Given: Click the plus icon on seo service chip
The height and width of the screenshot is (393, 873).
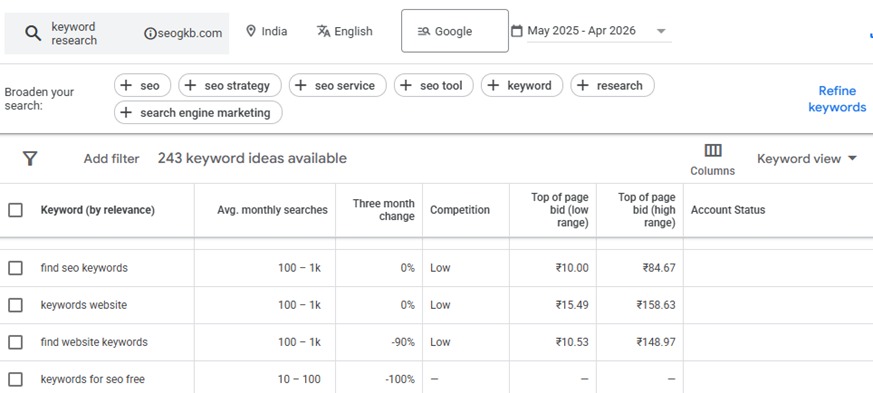Looking at the screenshot, I should tap(301, 86).
